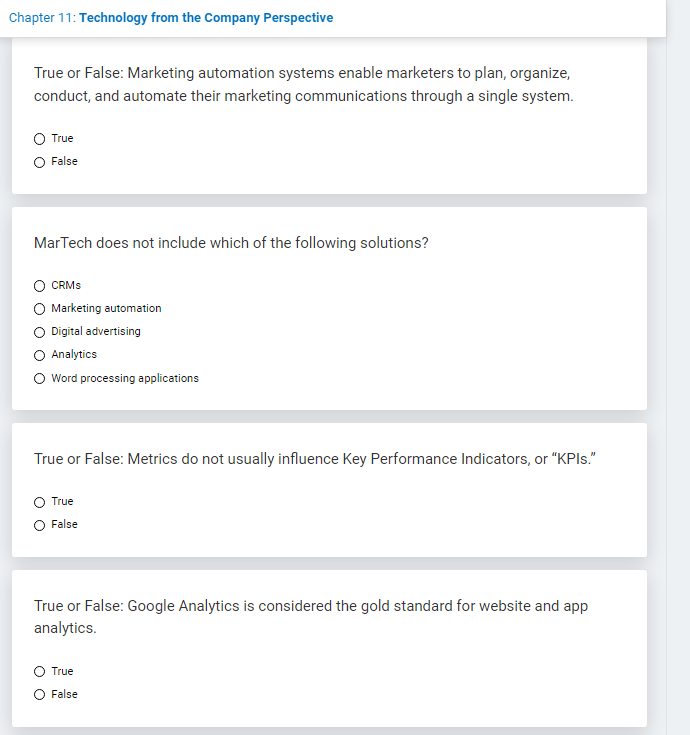
Task: Pick the Digital advertising radio option
Action: [x=40, y=332]
